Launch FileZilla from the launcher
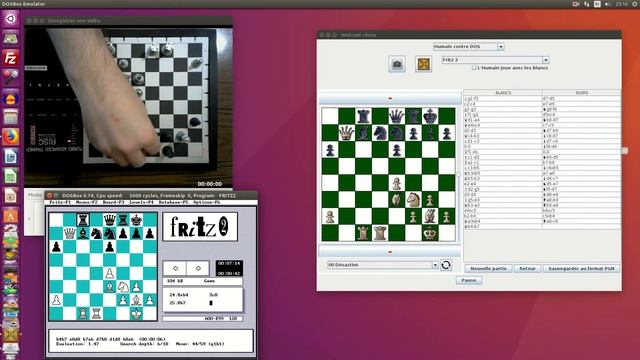The height and width of the screenshot is (360, 640). point(10,58)
